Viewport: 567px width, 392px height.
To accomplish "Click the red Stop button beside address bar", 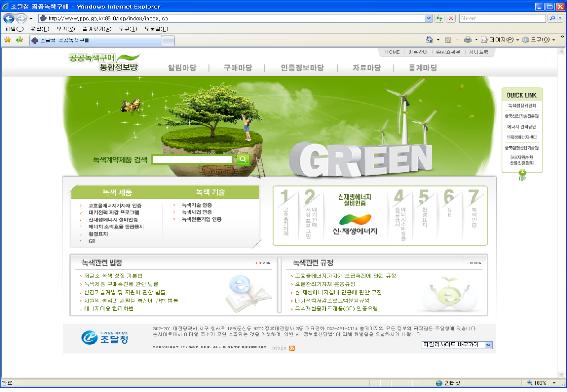I will [x=451, y=18].
